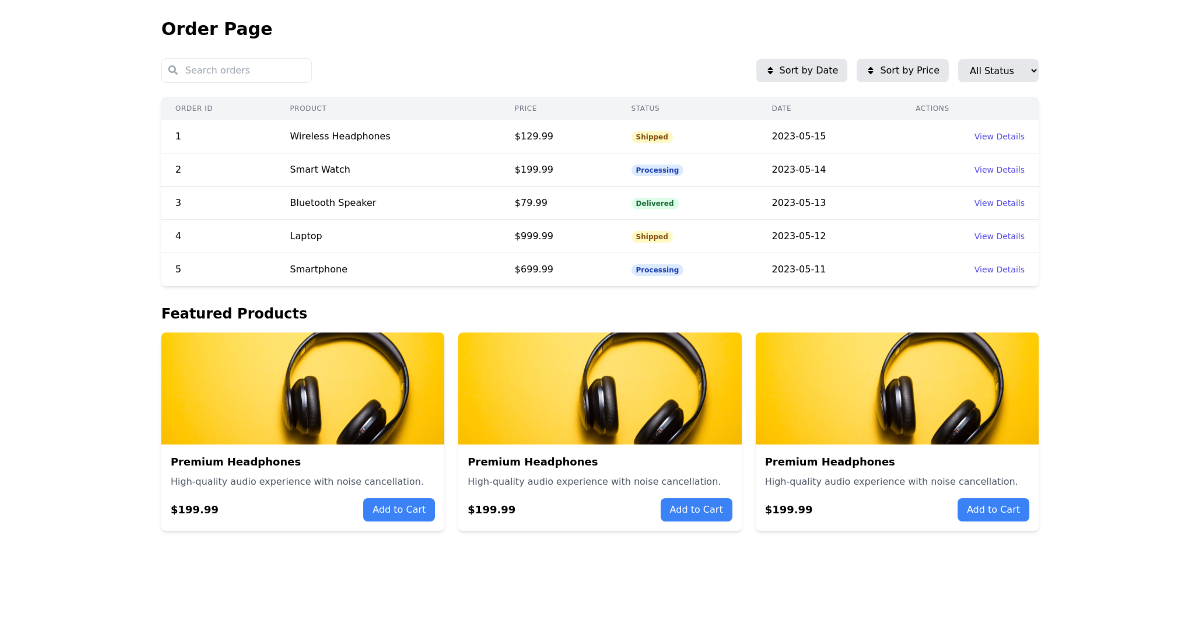1200x630 pixels.
Task: Click the Delivered badge on the Bluetooth Speaker order
Action: pos(655,203)
